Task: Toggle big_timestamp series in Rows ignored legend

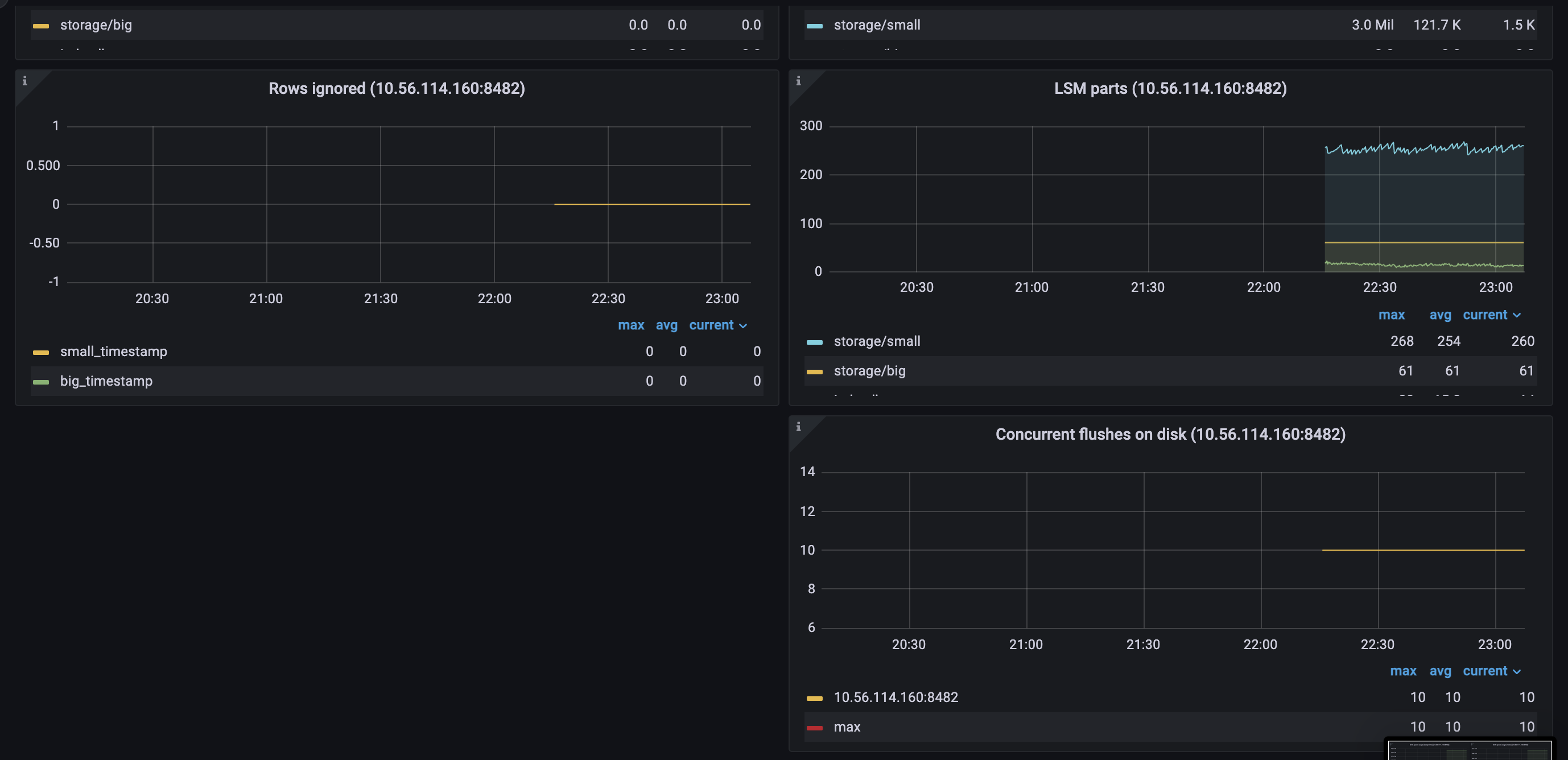Action: 106,382
